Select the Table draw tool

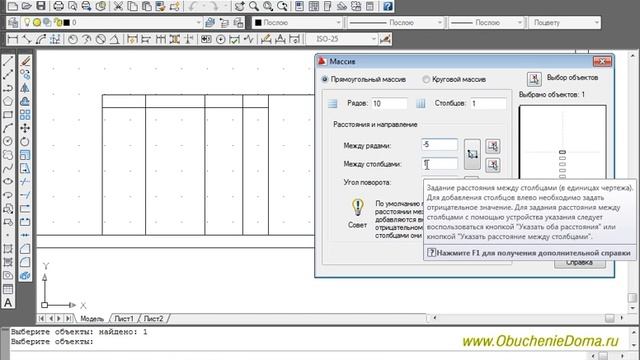tap(8, 289)
